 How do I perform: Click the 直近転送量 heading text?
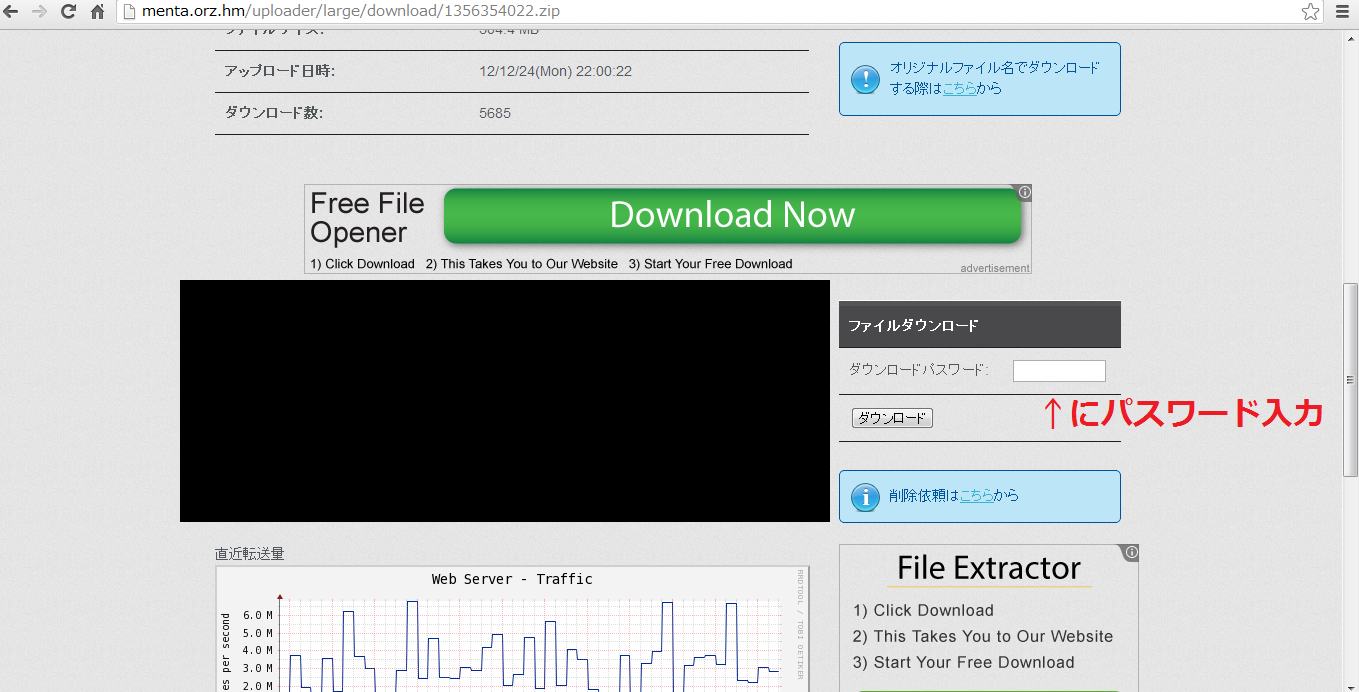[250, 554]
